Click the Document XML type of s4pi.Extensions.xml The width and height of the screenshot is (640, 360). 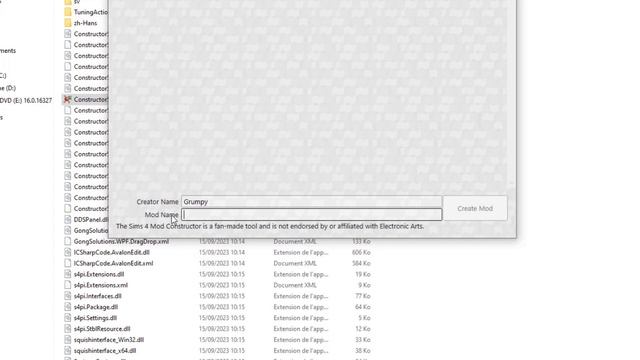pyautogui.click(x=295, y=285)
